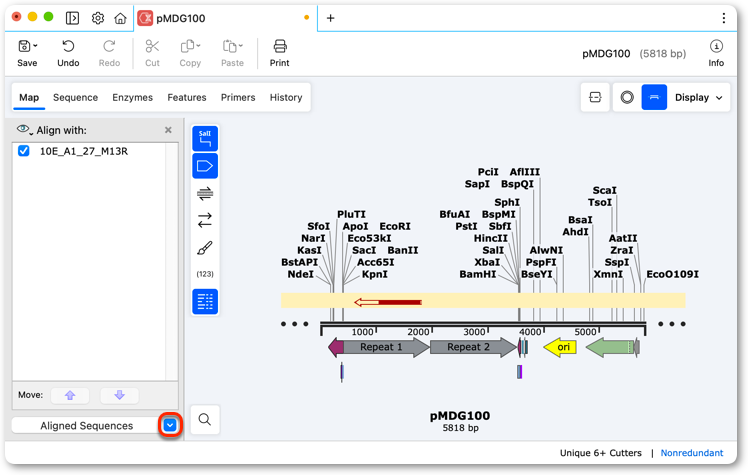Click the Cut scissors icon
Image resolution: width=754 pixels, height=475 pixels.
click(152, 46)
